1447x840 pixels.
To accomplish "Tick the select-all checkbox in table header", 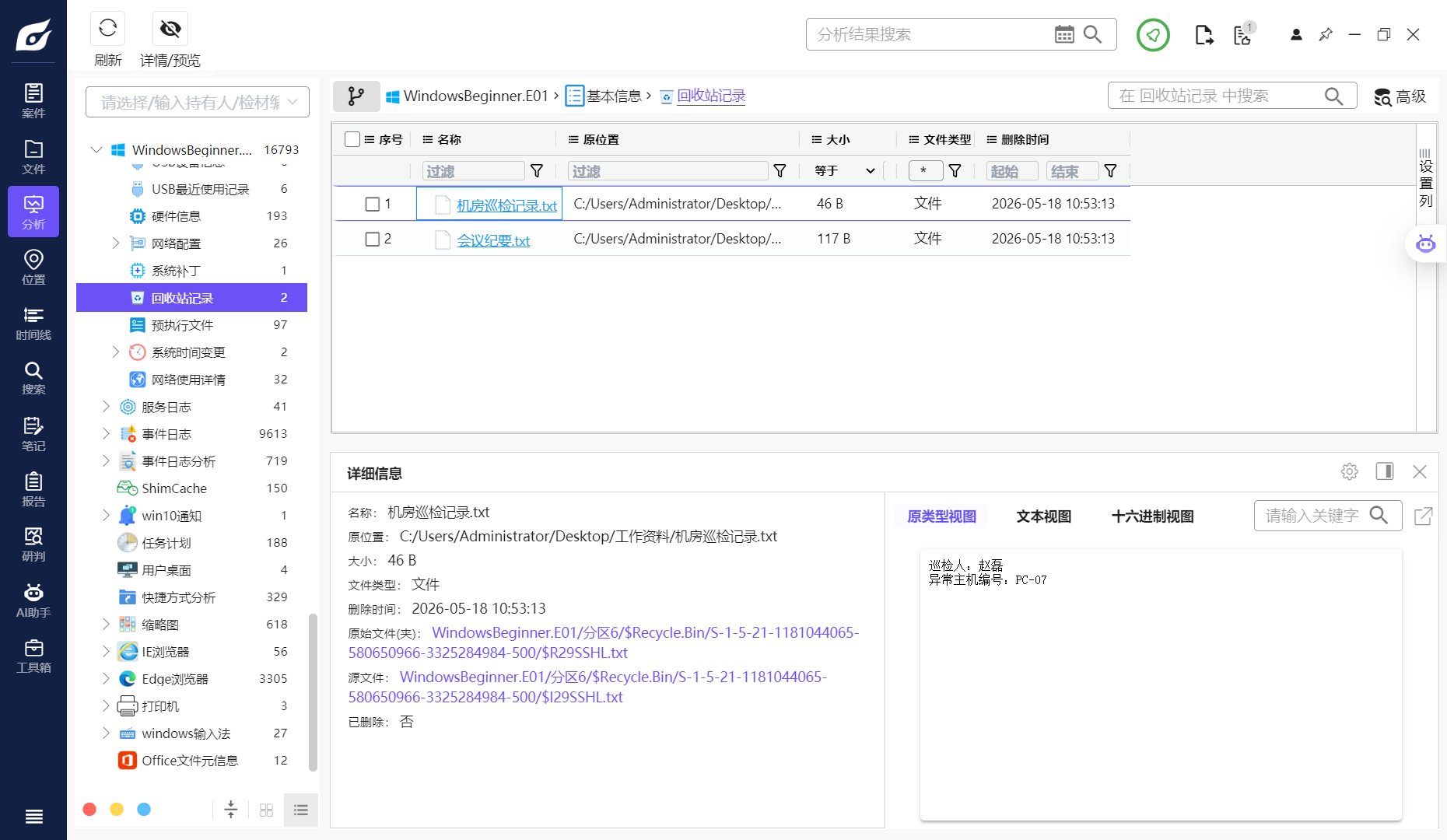I will pyautogui.click(x=352, y=139).
